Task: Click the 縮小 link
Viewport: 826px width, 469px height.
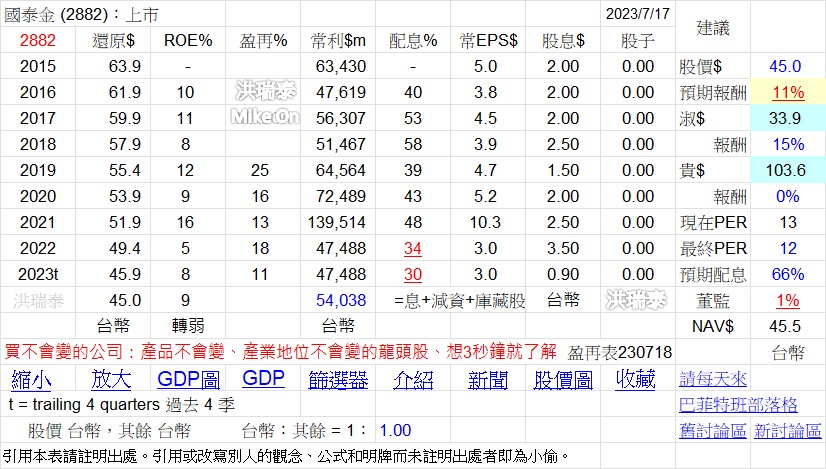Action: (x=31, y=379)
